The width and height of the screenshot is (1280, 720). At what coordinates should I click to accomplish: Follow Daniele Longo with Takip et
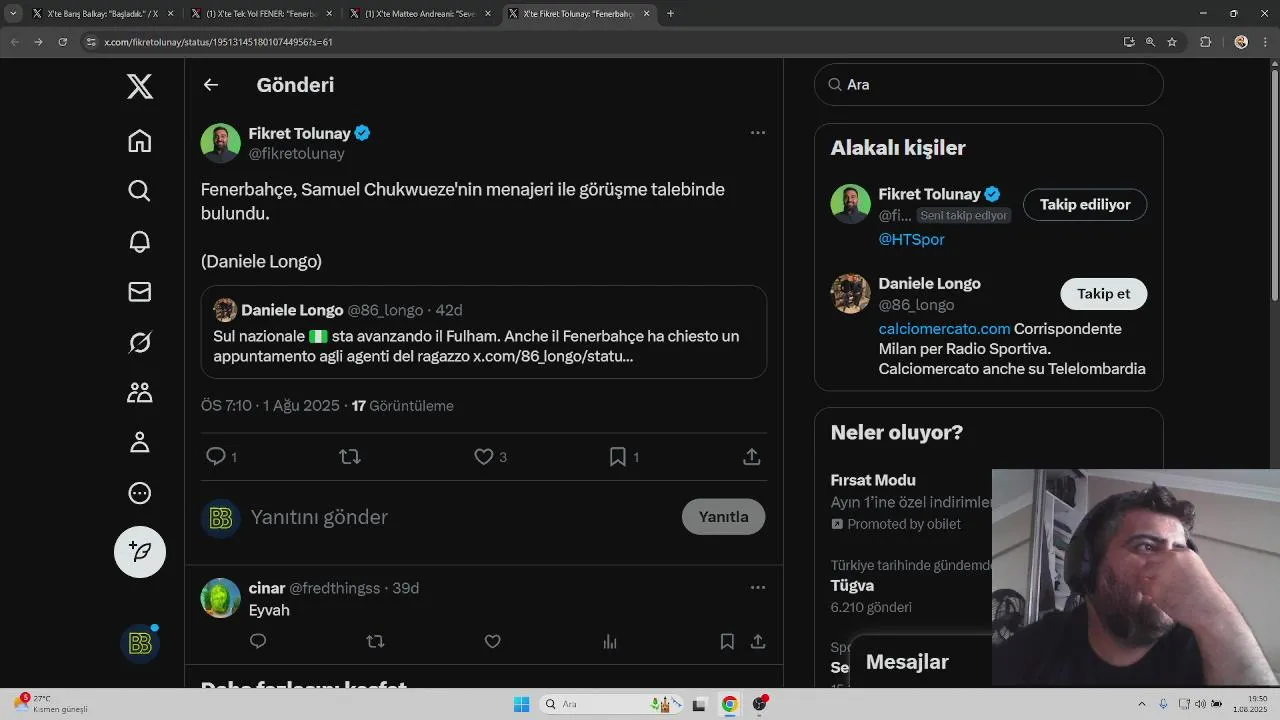click(1103, 294)
